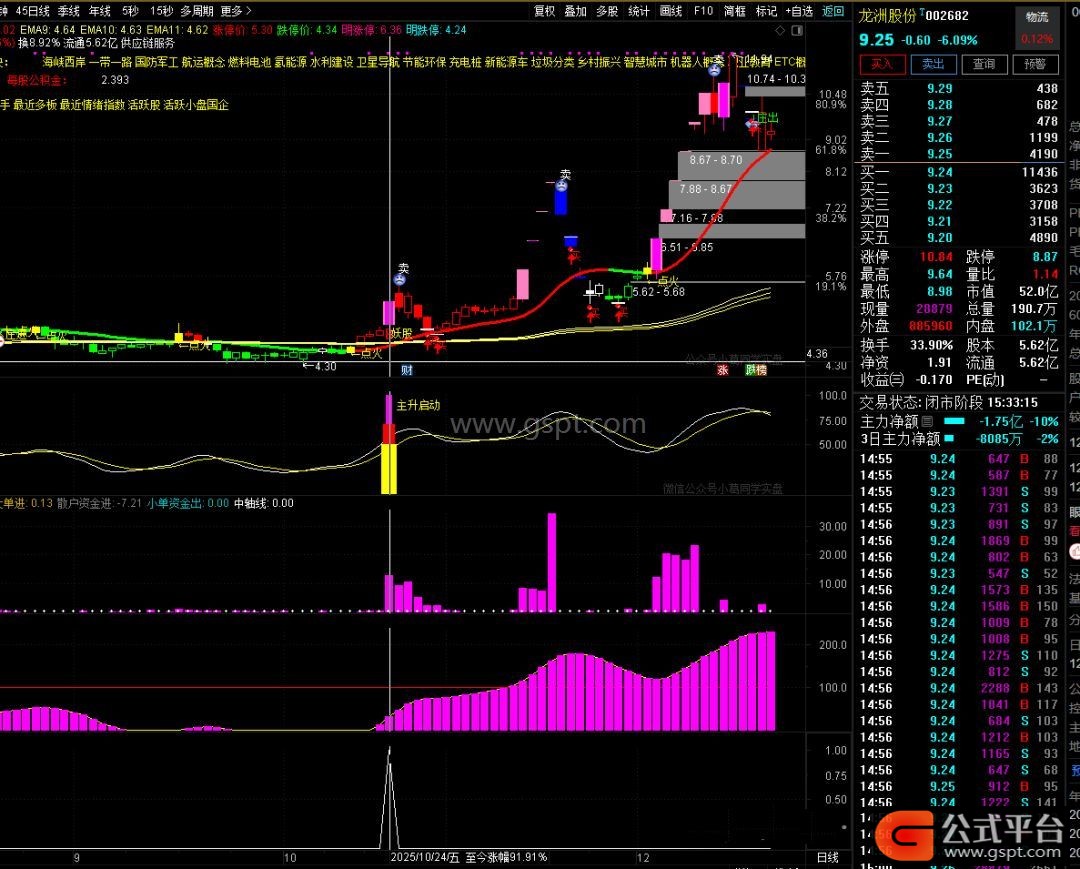Click the 跌榜 tag on chart bottom
The height and width of the screenshot is (869, 1080).
point(756,370)
